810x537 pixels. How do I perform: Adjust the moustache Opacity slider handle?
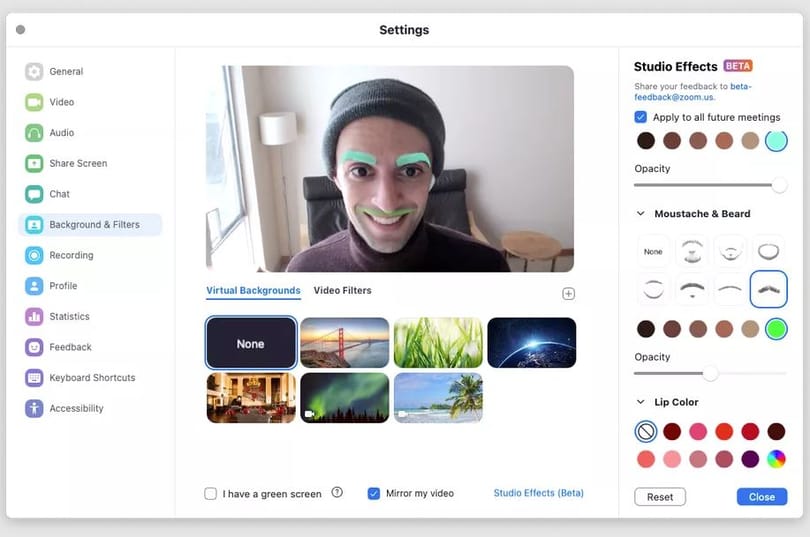[710, 373]
